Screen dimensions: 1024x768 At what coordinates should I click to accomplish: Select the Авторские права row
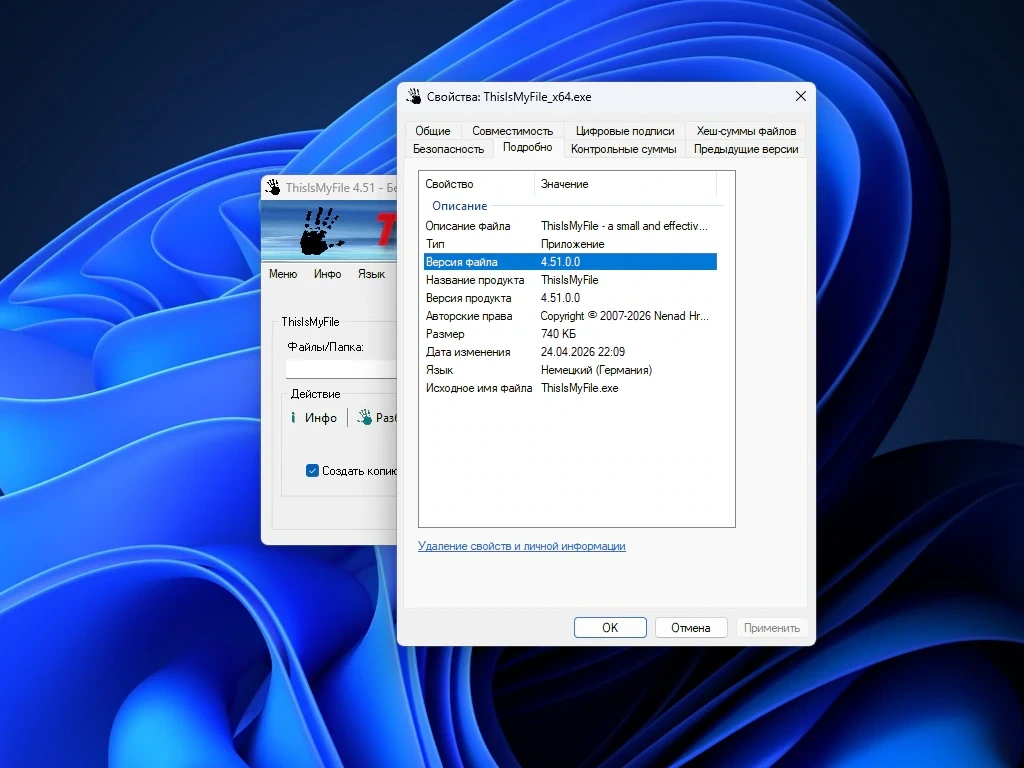(x=570, y=316)
